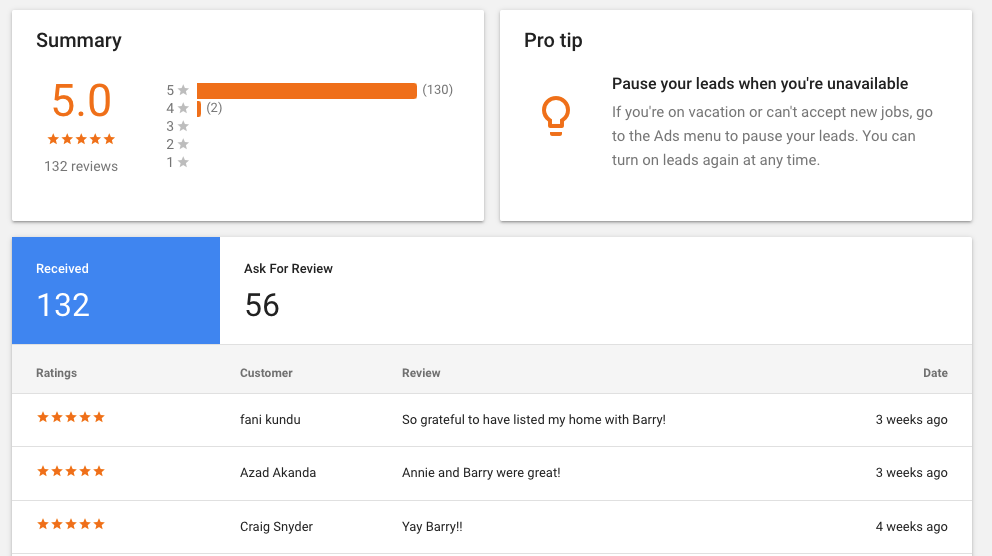Click the Ratings column header
This screenshot has width=992, height=556.
coord(56,373)
